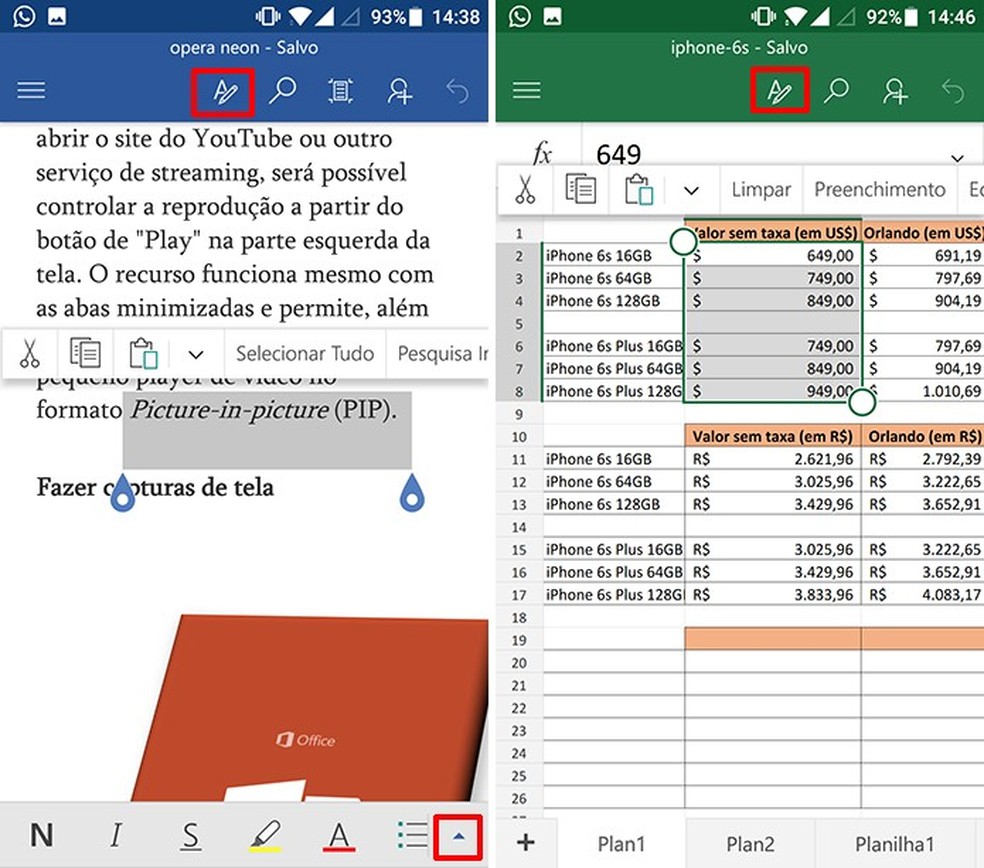Paste clipboard contents with Excel's paste icon
Viewport: 984px width, 868px height.
[x=641, y=189]
